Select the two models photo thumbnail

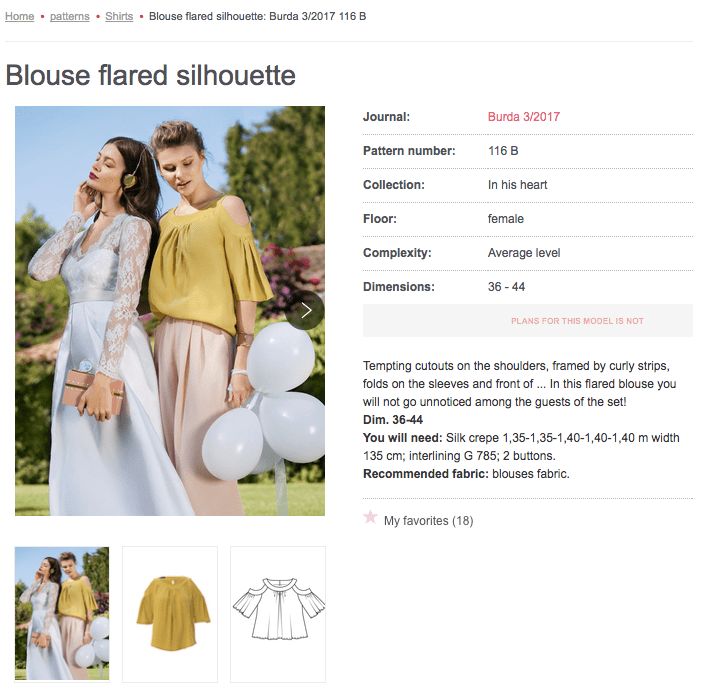click(x=62, y=614)
